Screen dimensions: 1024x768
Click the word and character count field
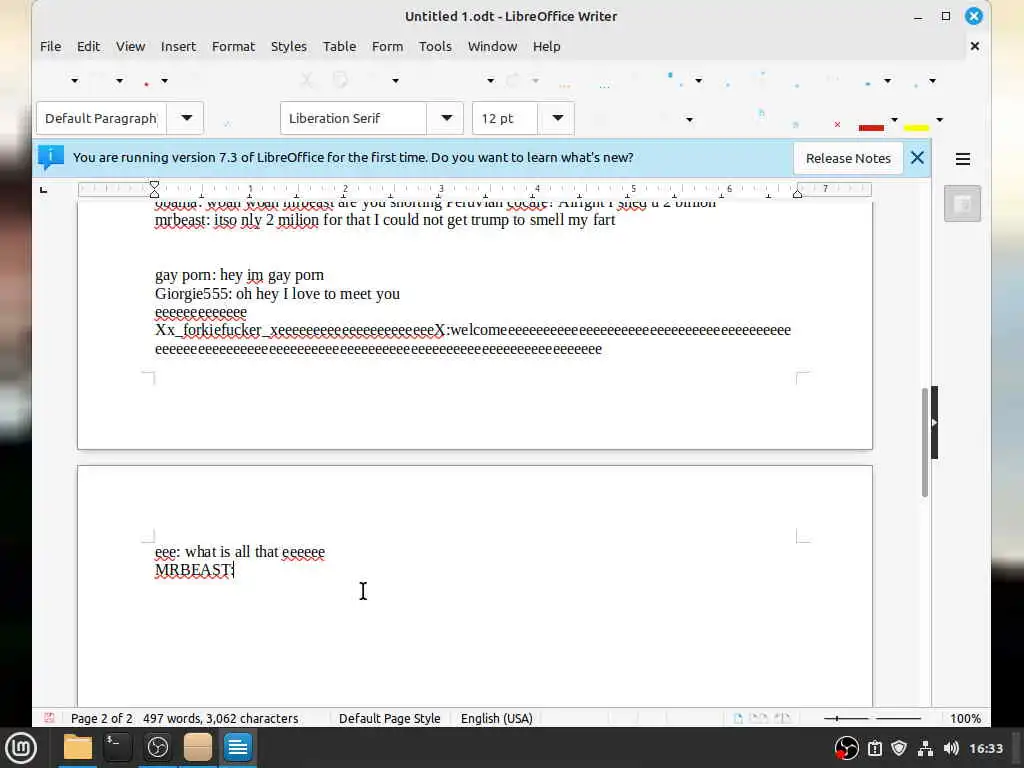(x=221, y=718)
